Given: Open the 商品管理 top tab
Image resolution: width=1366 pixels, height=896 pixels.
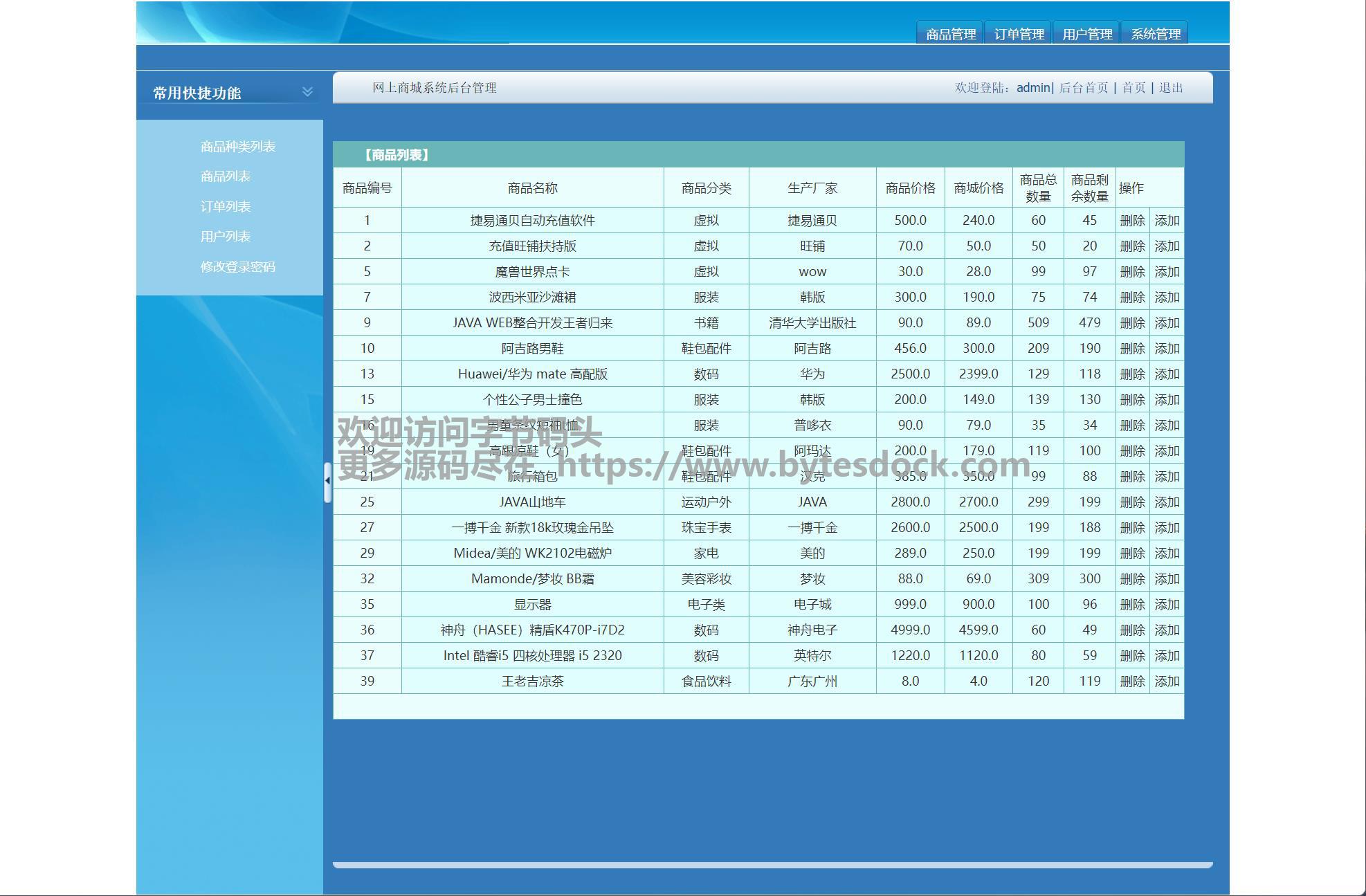Looking at the screenshot, I should pos(950,34).
